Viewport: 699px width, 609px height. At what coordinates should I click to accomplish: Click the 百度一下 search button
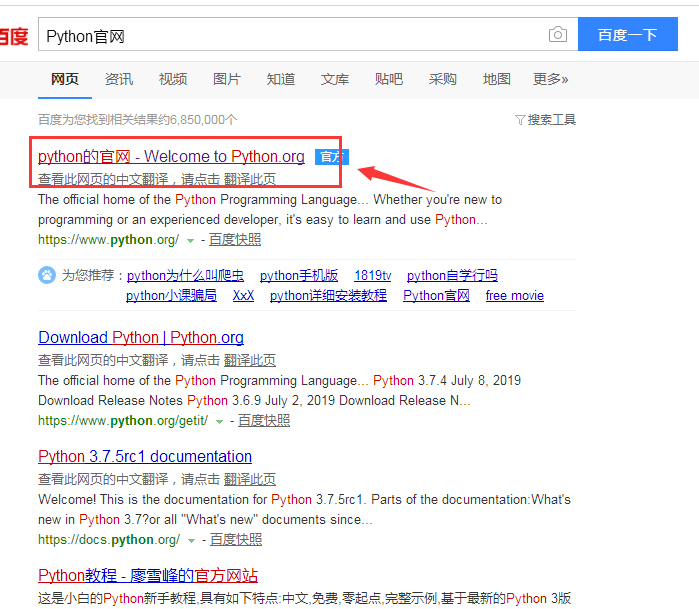[628, 34]
